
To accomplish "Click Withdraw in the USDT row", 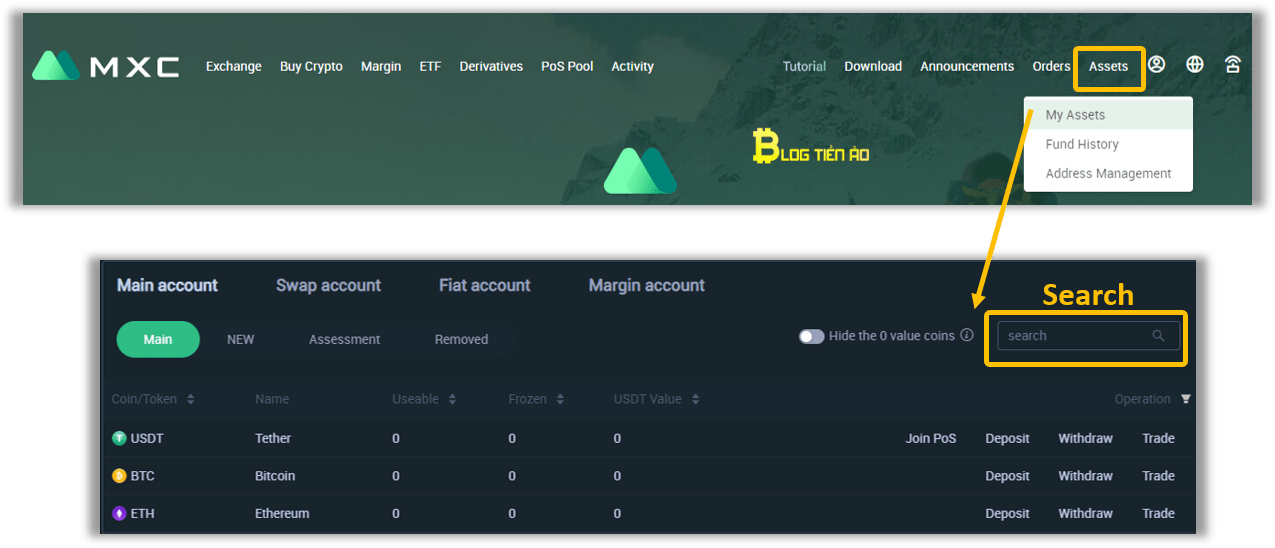I will pos(1086,438).
